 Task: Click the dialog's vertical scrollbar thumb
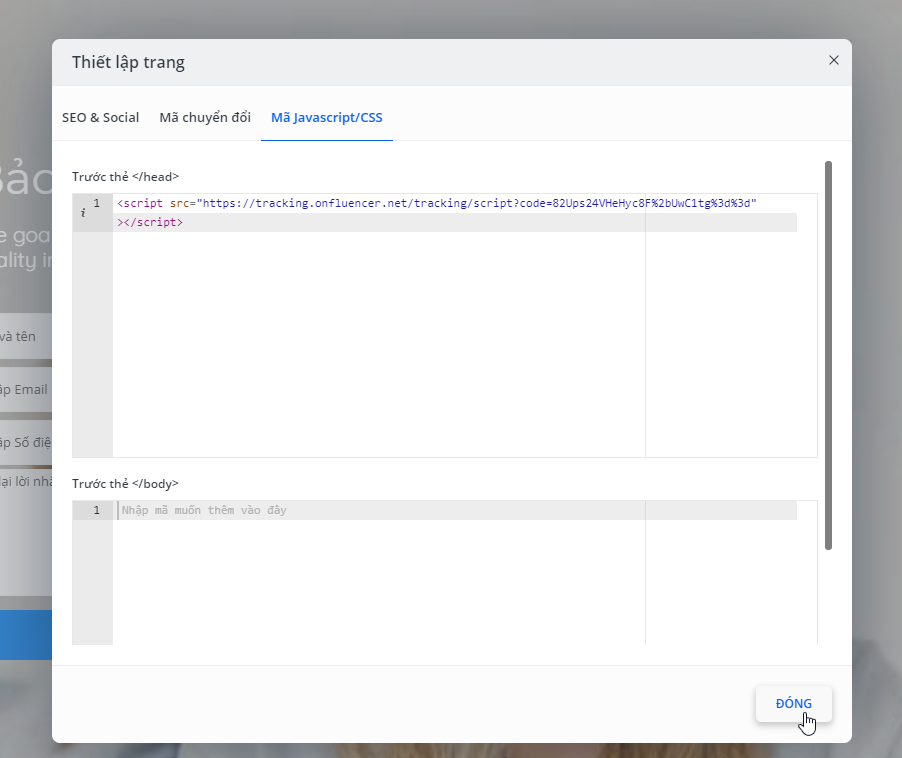pos(828,355)
